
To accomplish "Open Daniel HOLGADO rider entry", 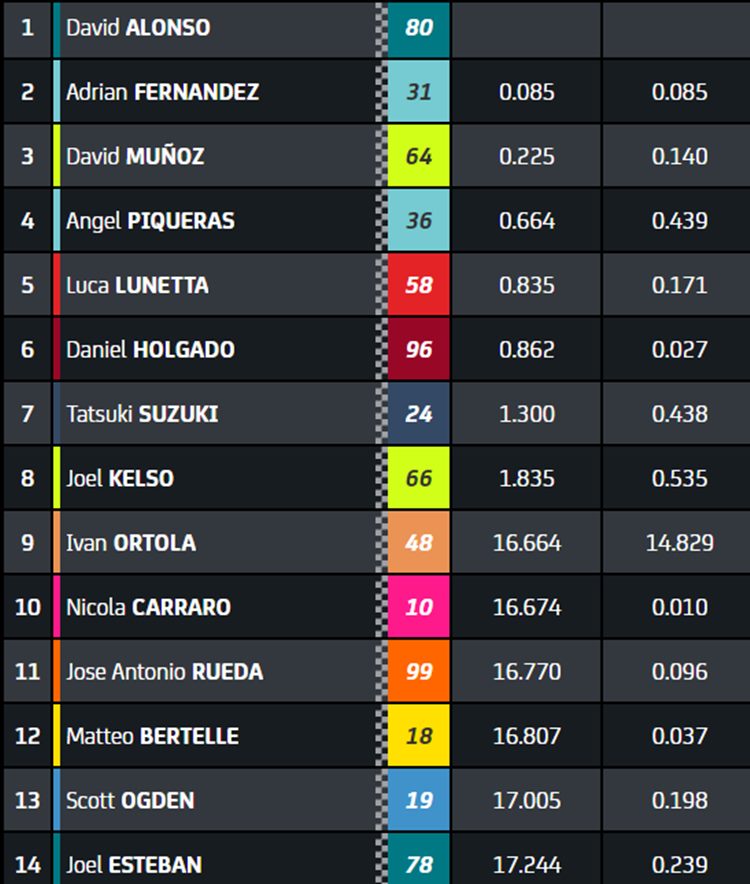I will pyautogui.click(x=150, y=350).
